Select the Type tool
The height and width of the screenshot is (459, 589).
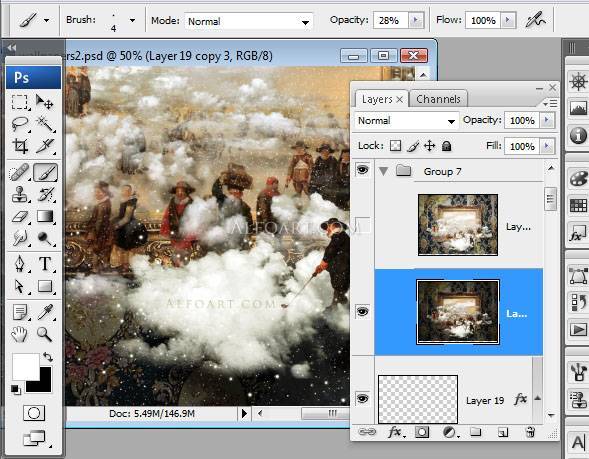pos(45,264)
